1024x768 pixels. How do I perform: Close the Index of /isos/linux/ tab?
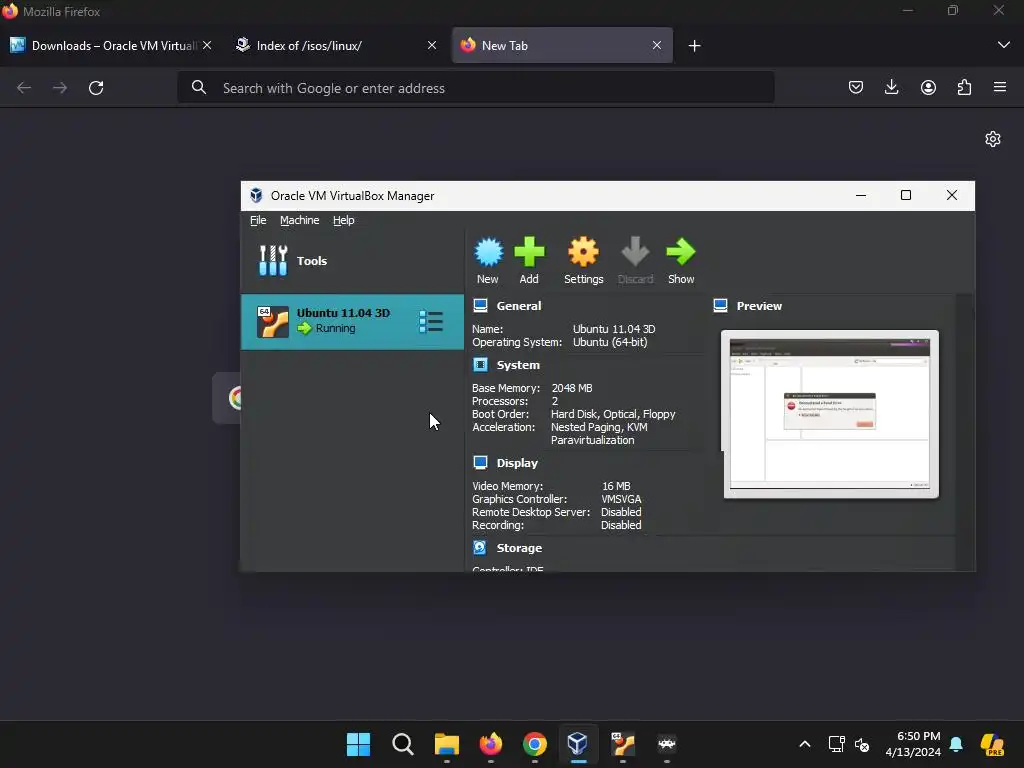coord(432,45)
